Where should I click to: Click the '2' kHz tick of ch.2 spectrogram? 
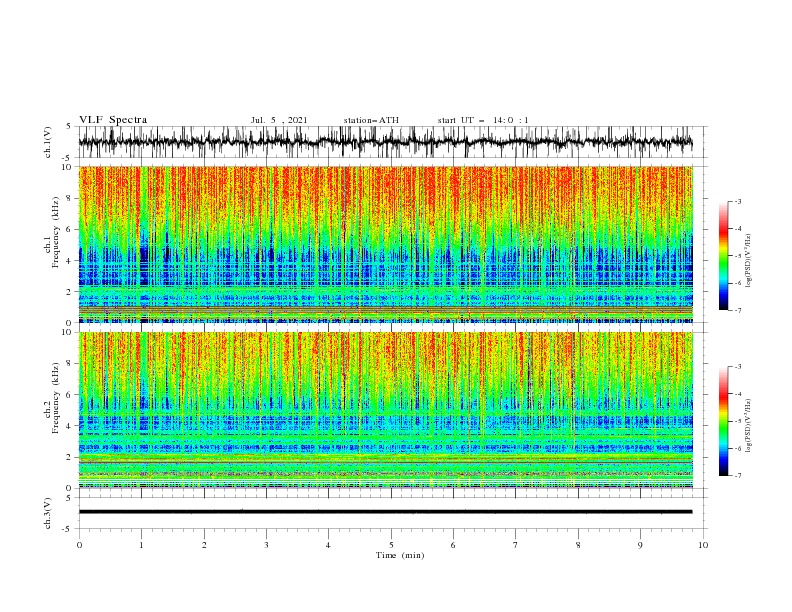(x=70, y=457)
